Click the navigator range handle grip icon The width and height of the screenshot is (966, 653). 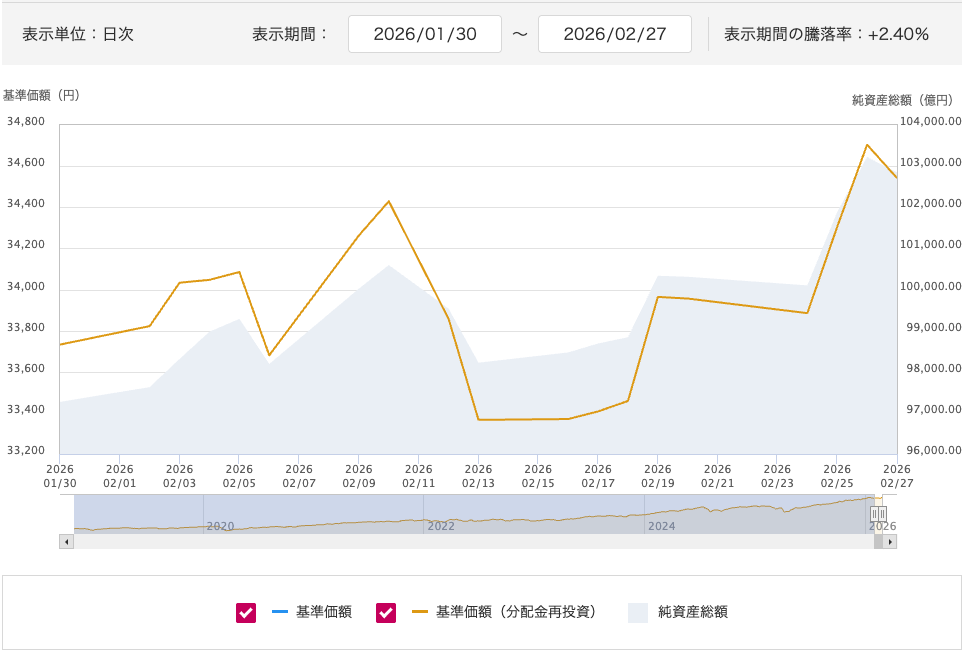(x=878, y=514)
